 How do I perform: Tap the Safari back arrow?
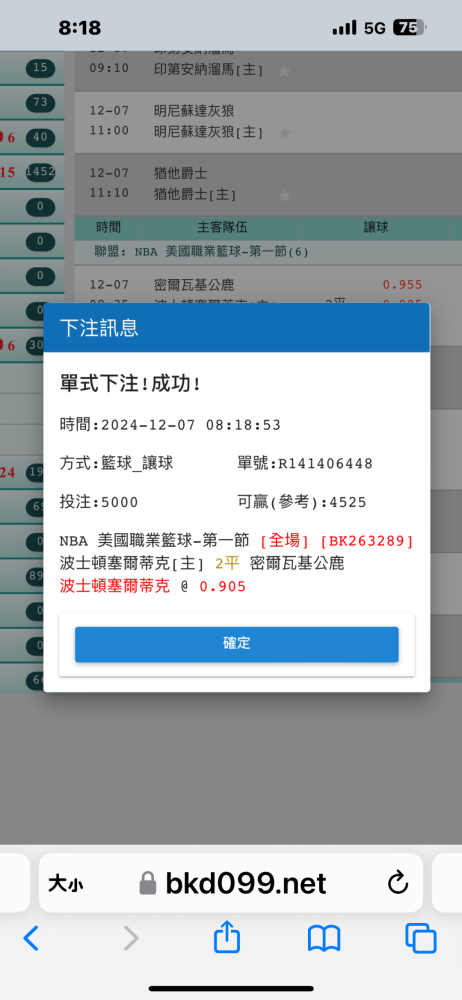[31, 938]
